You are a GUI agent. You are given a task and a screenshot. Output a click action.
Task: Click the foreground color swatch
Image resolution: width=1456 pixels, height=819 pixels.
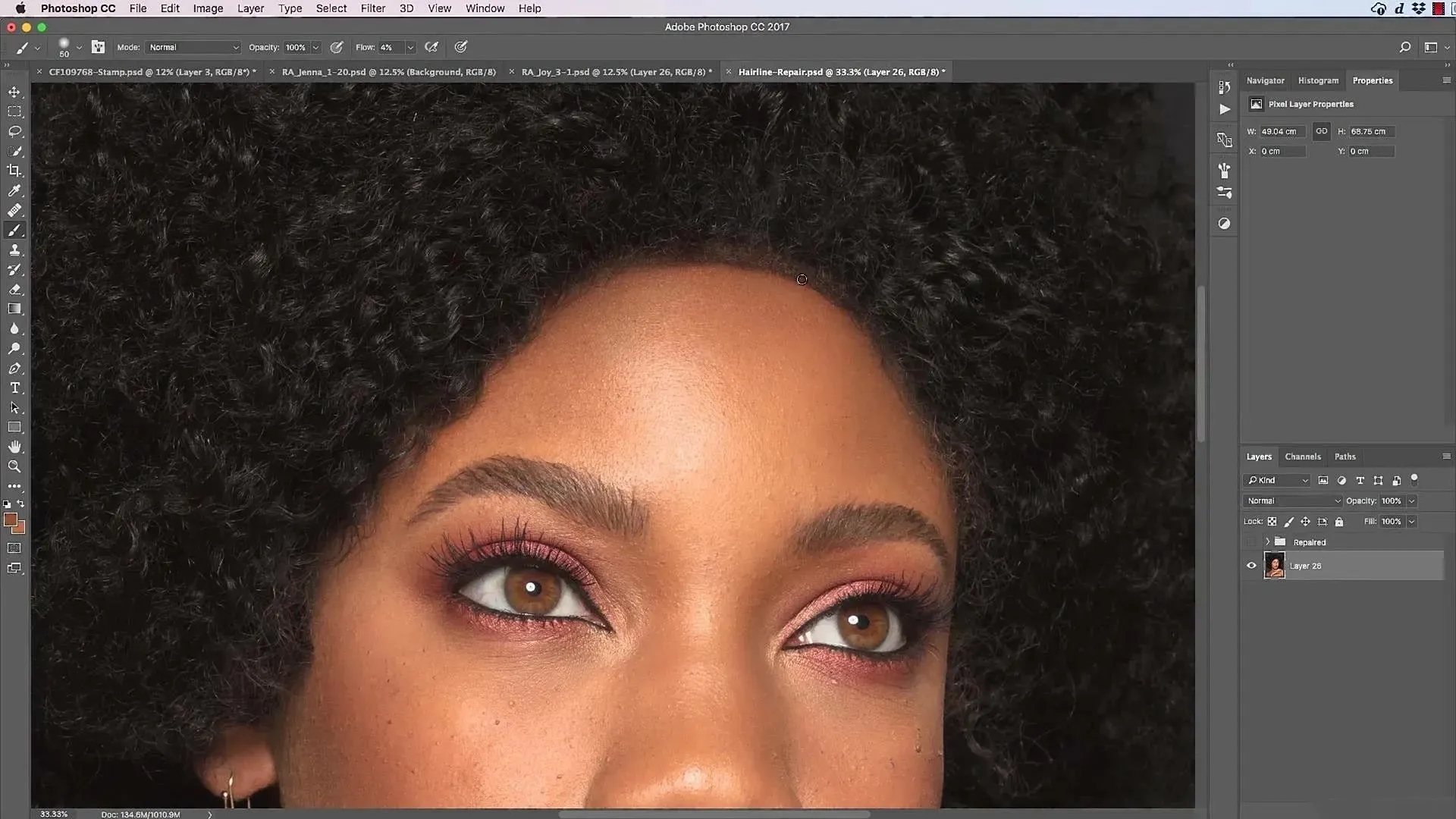(10, 519)
